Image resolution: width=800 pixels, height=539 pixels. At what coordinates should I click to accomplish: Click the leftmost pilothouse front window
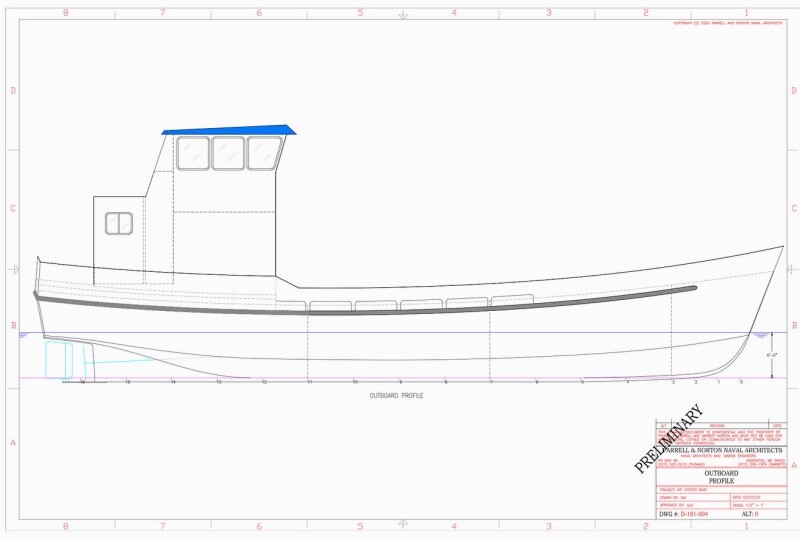(193, 153)
